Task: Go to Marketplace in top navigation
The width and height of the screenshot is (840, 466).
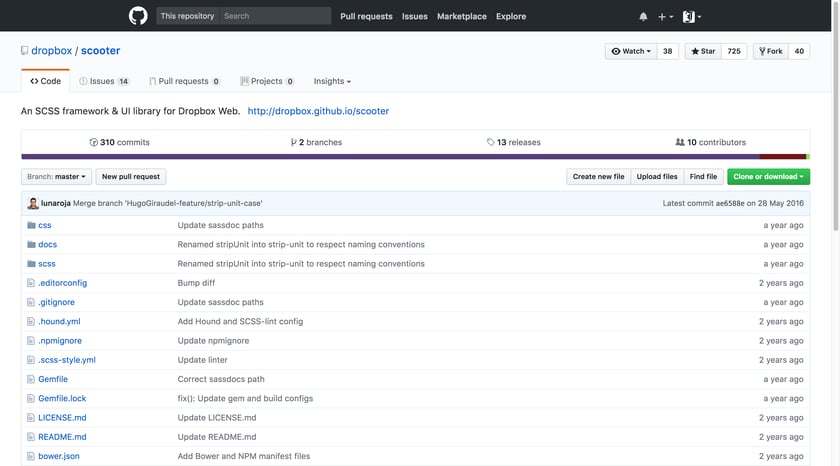Action: [x=462, y=17]
